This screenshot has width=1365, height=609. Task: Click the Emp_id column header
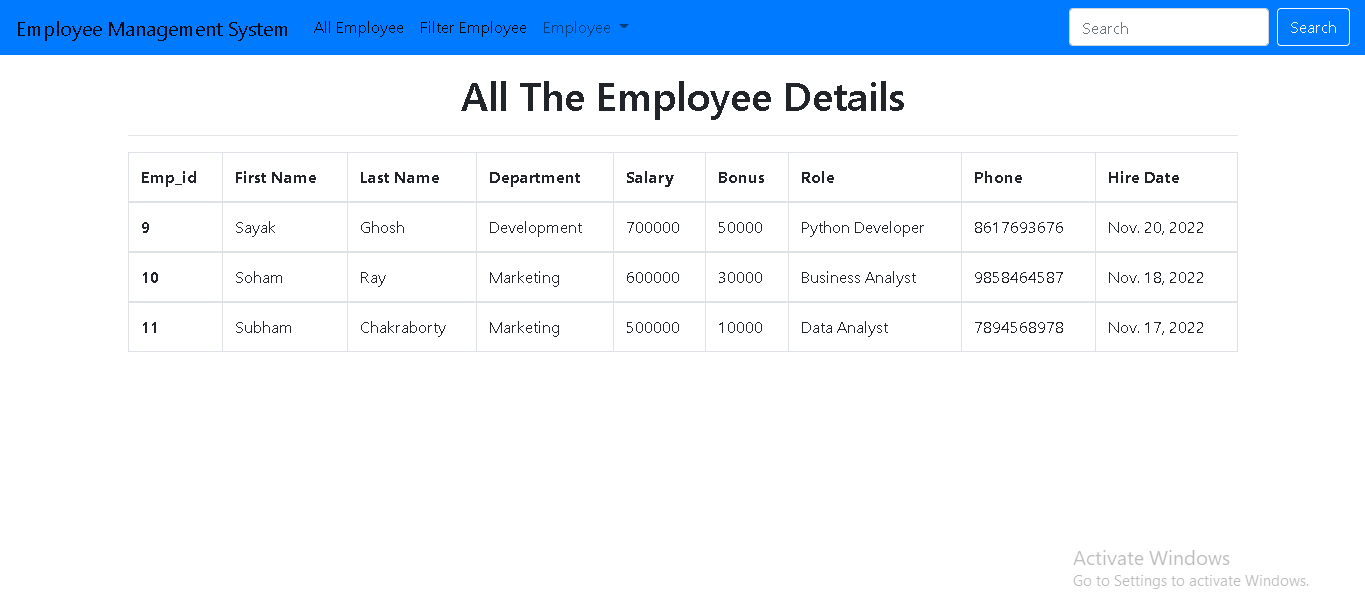click(x=175, y=178)
